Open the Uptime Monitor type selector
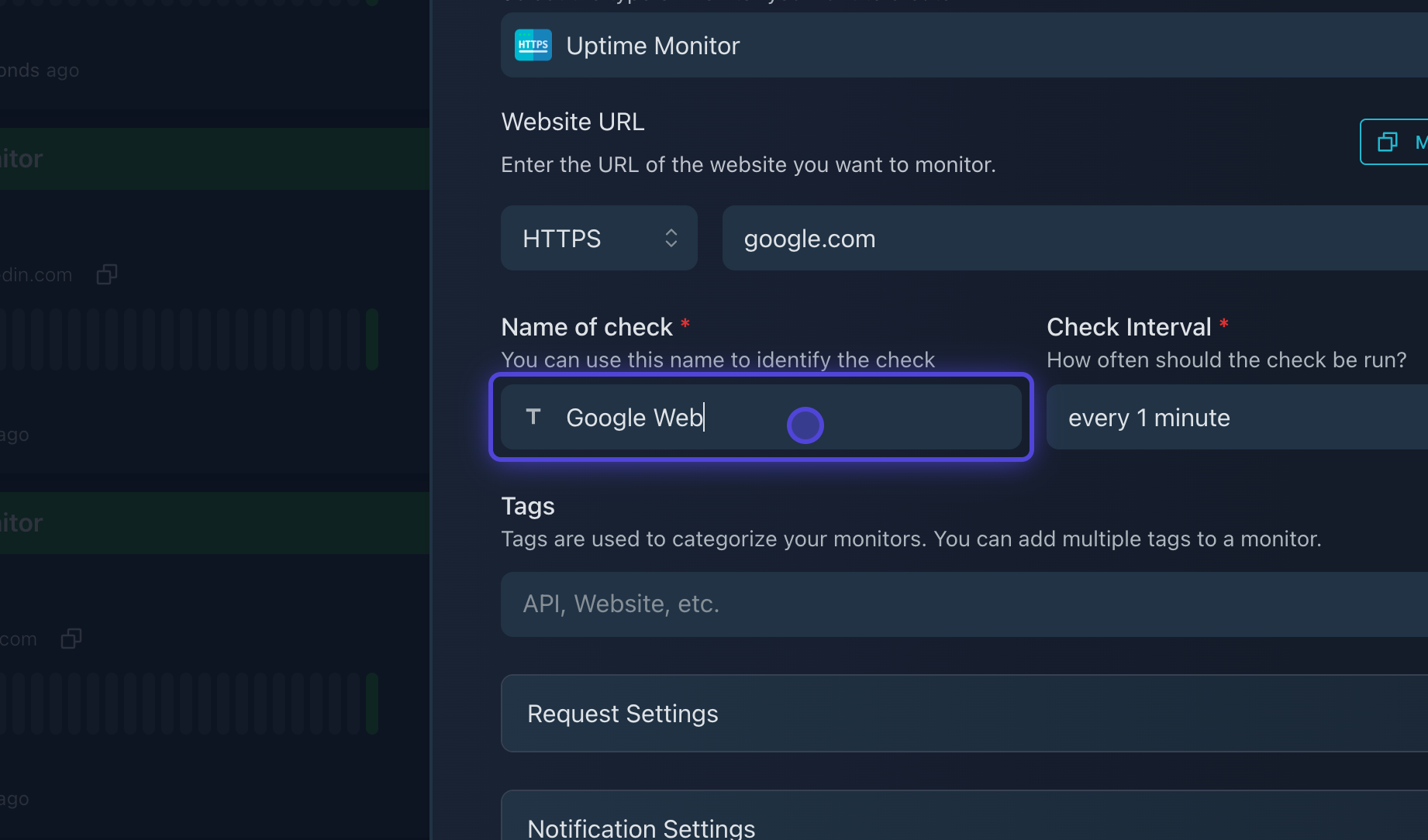The width and height of the screenshot is (1428, 840). [x=964, y=45]
